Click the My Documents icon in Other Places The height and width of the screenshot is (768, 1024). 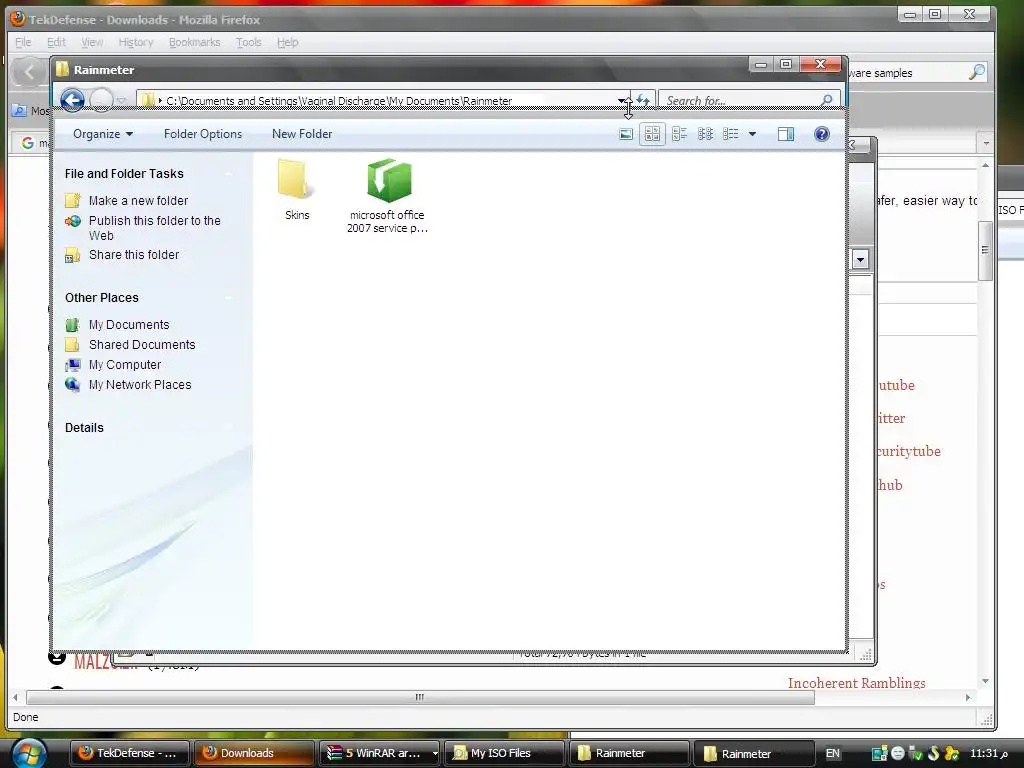coord(72,325)
